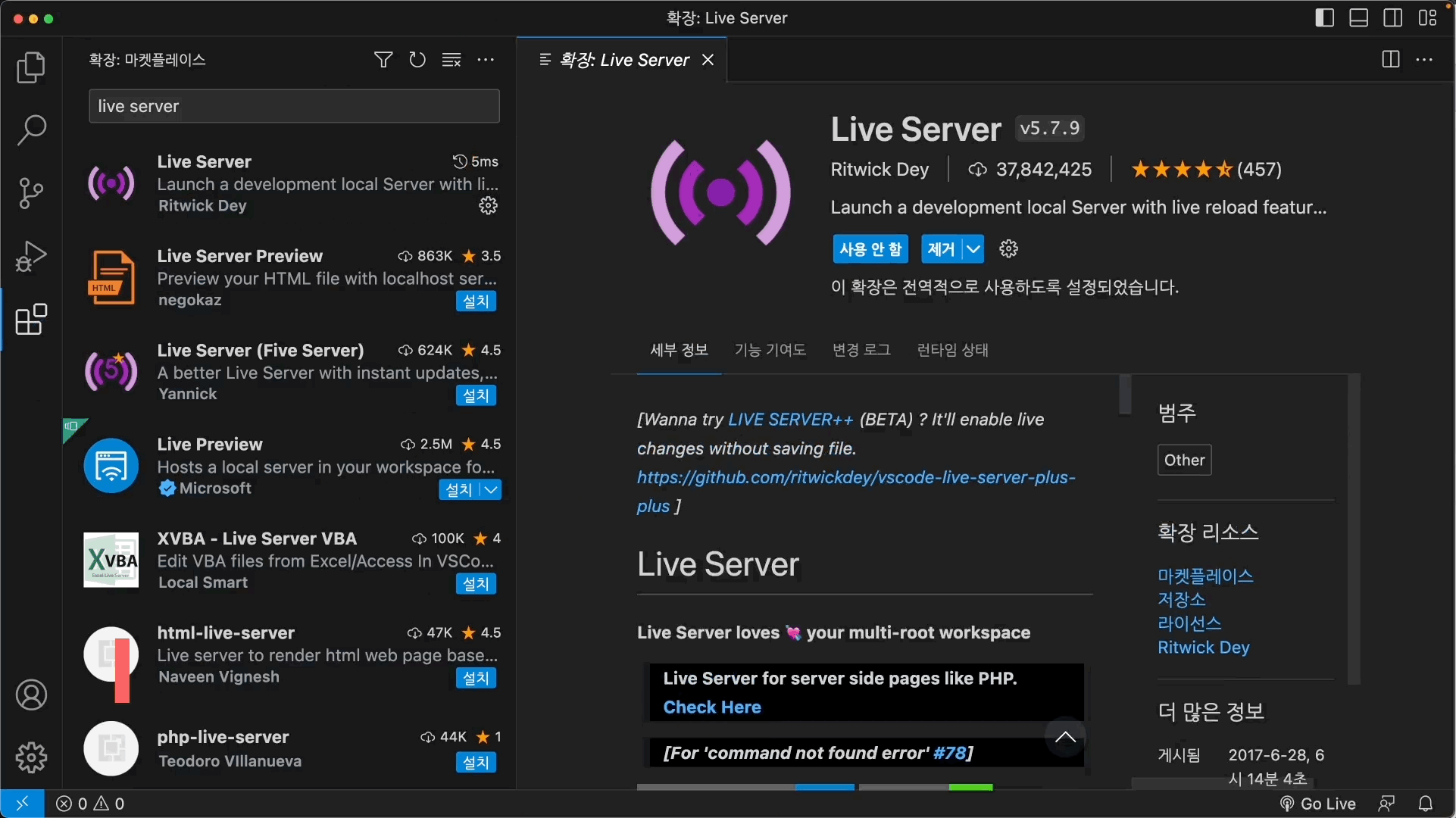Viewport: 1456px width, 818px height.
Task: Click the 사용 안 함 disable button
Action: [870, 249]
